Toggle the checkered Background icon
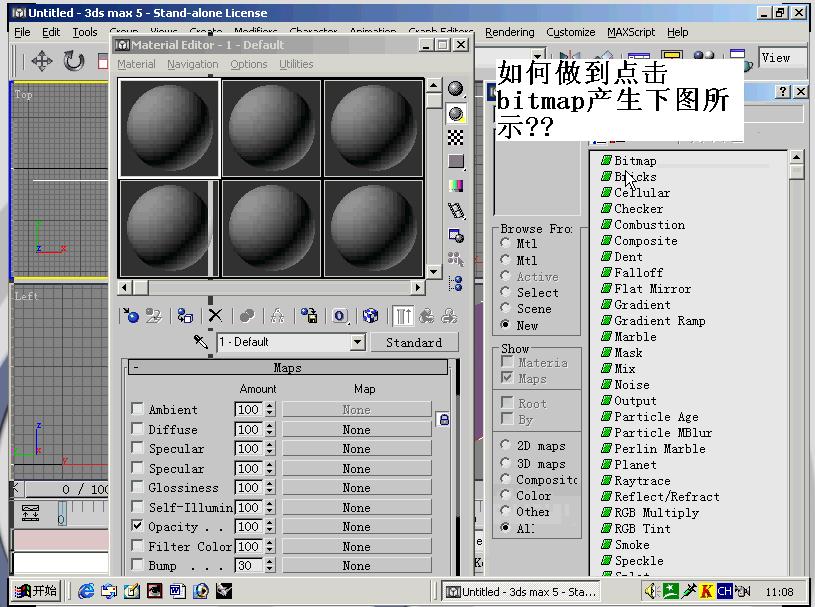This screenshot has height=607, width=815. 456,138
